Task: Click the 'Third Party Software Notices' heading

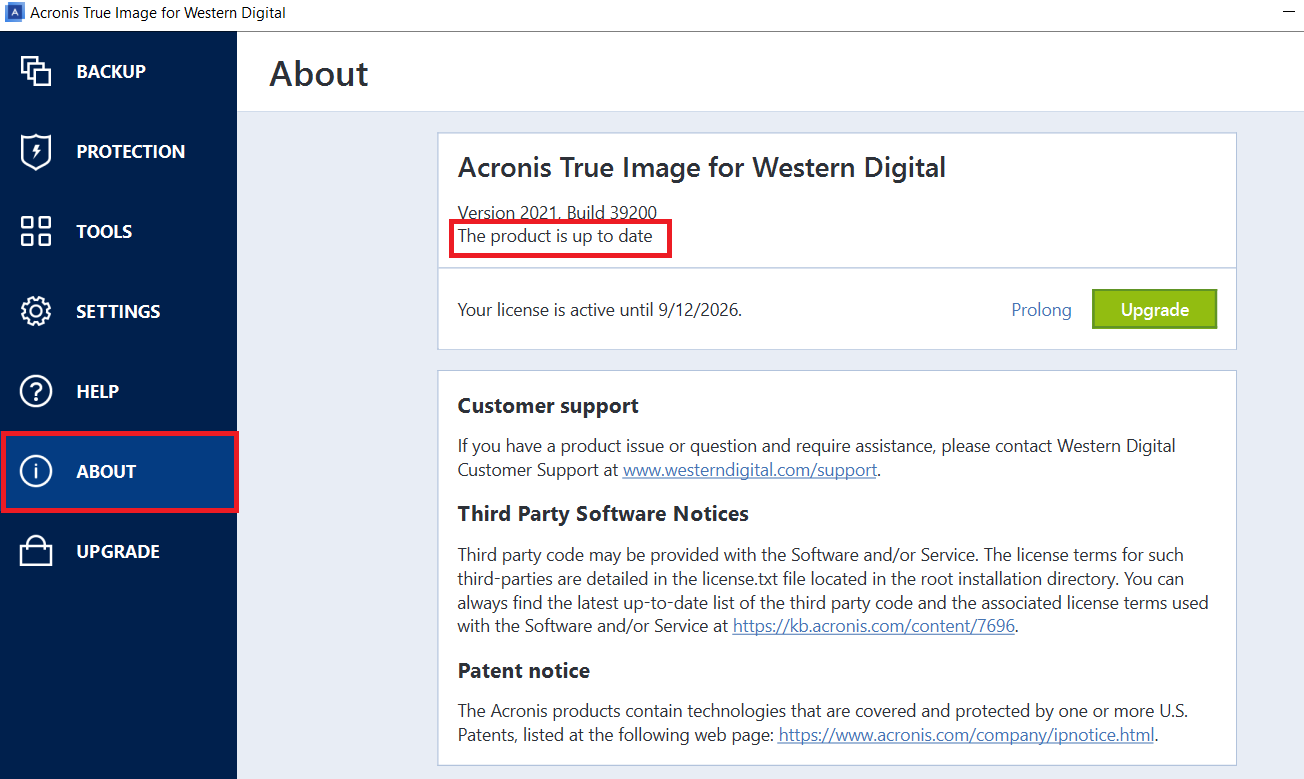Action: [x=603, y=514]
